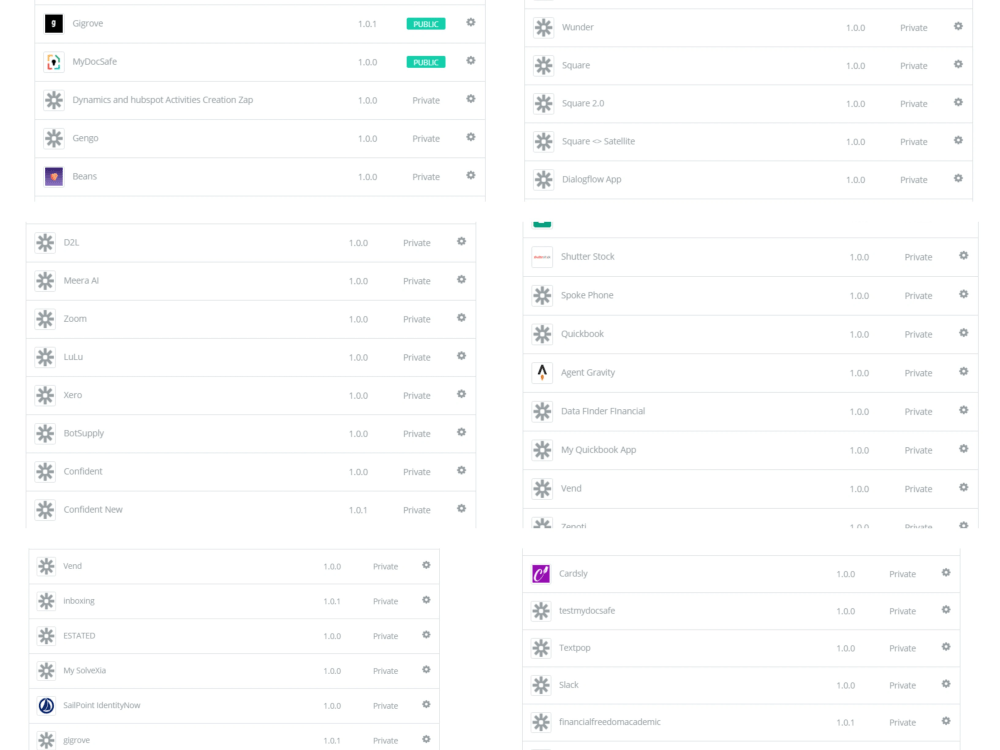Viewport: 1000px width, 750px height.
Task: Open the Textpop row gear icon
Action: (x=946, y=647)
